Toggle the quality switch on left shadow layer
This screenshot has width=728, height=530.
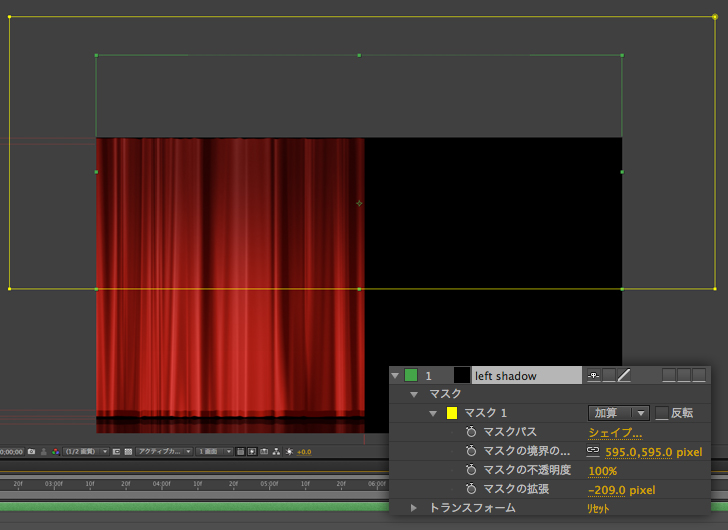[x=624, y=376]
